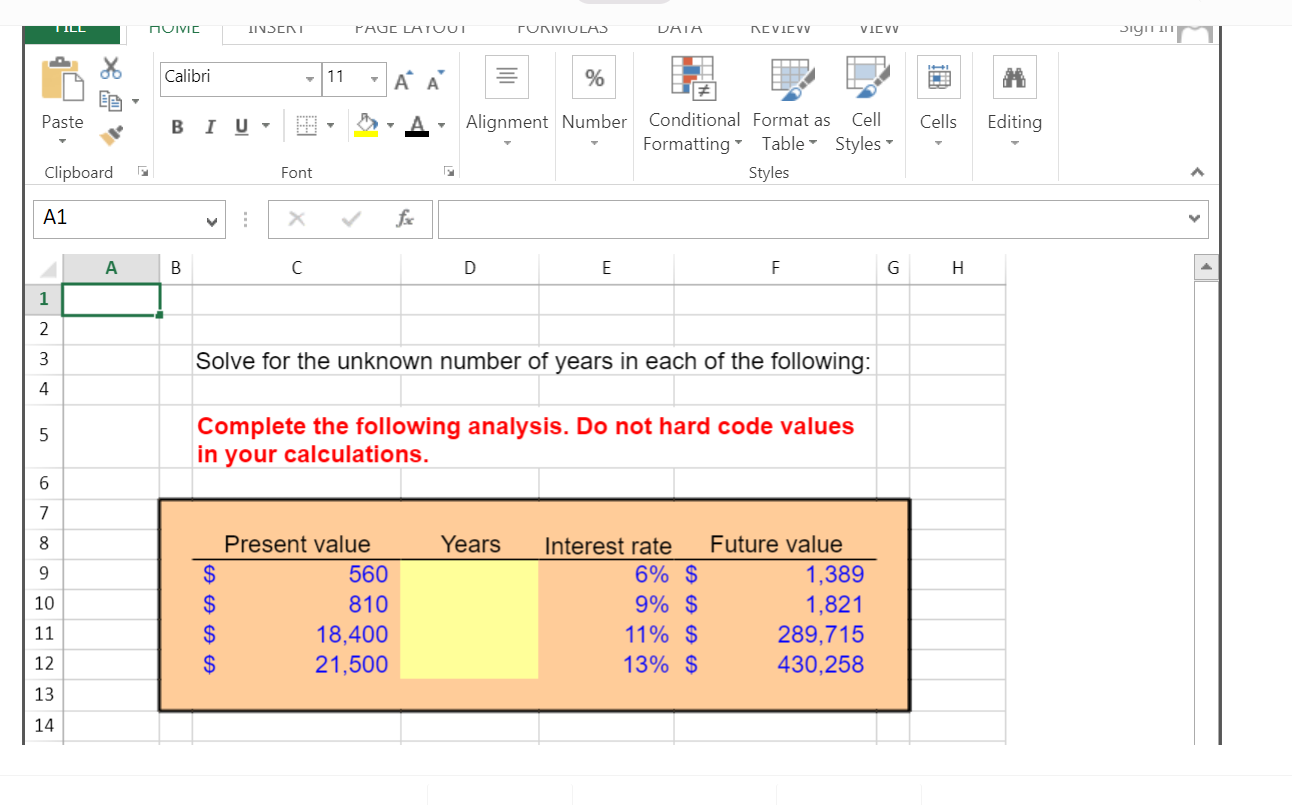Open the Font dialog launcher

[449, 173]
